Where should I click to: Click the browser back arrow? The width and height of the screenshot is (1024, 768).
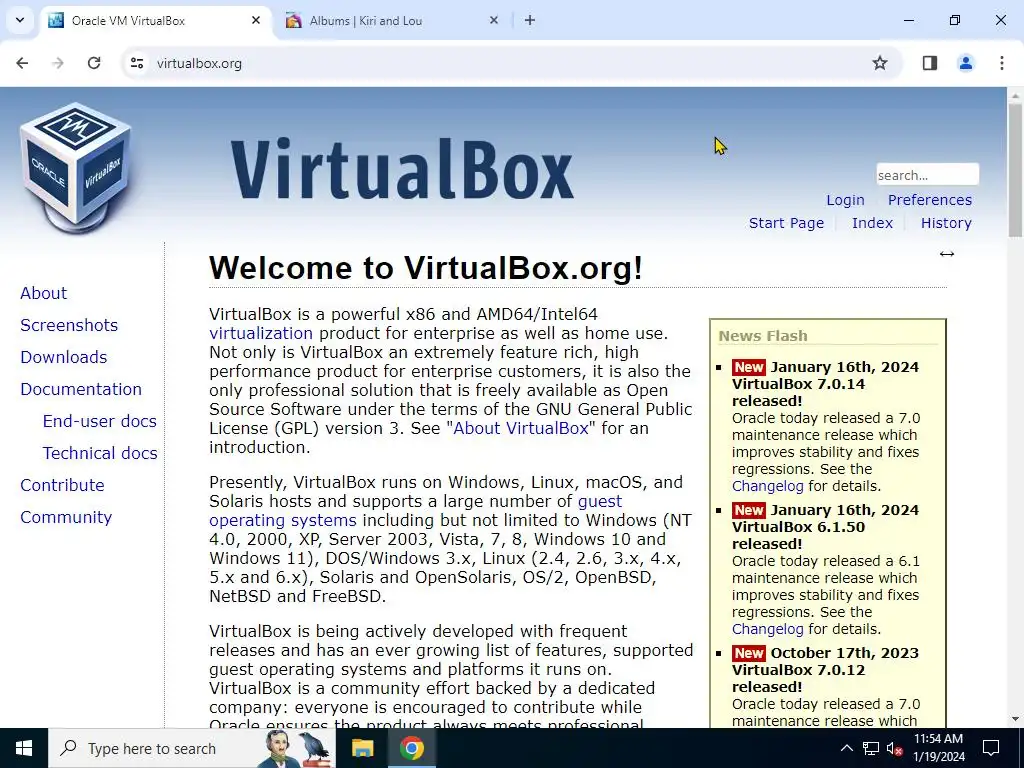(x=22, y=63)
